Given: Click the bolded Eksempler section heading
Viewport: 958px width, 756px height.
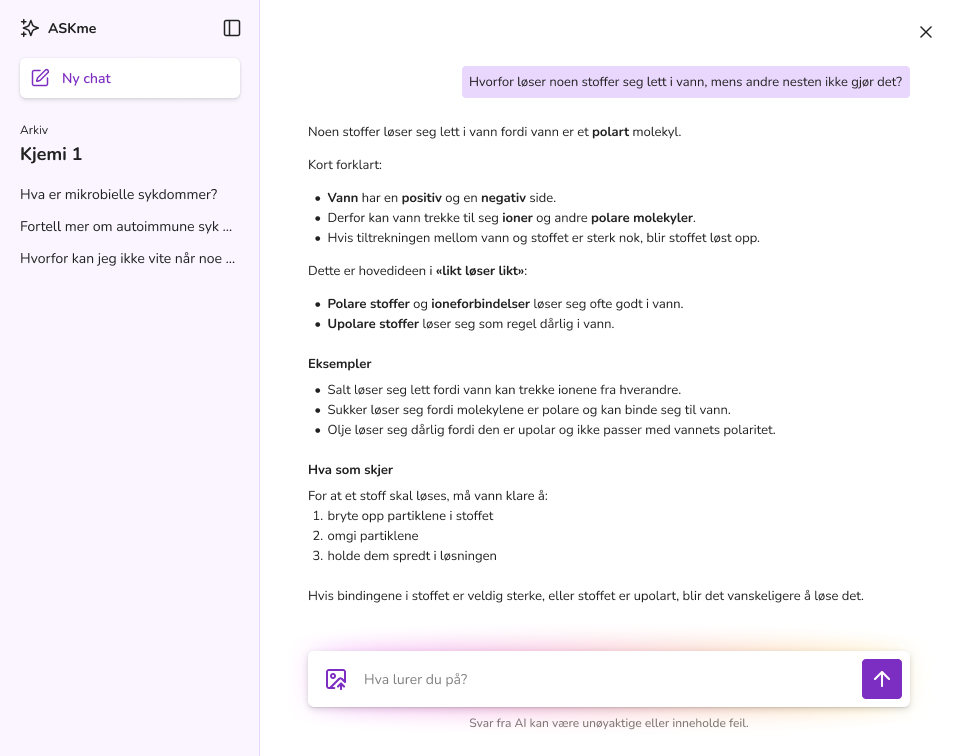Looking at the screenshot, I should 339,364.
